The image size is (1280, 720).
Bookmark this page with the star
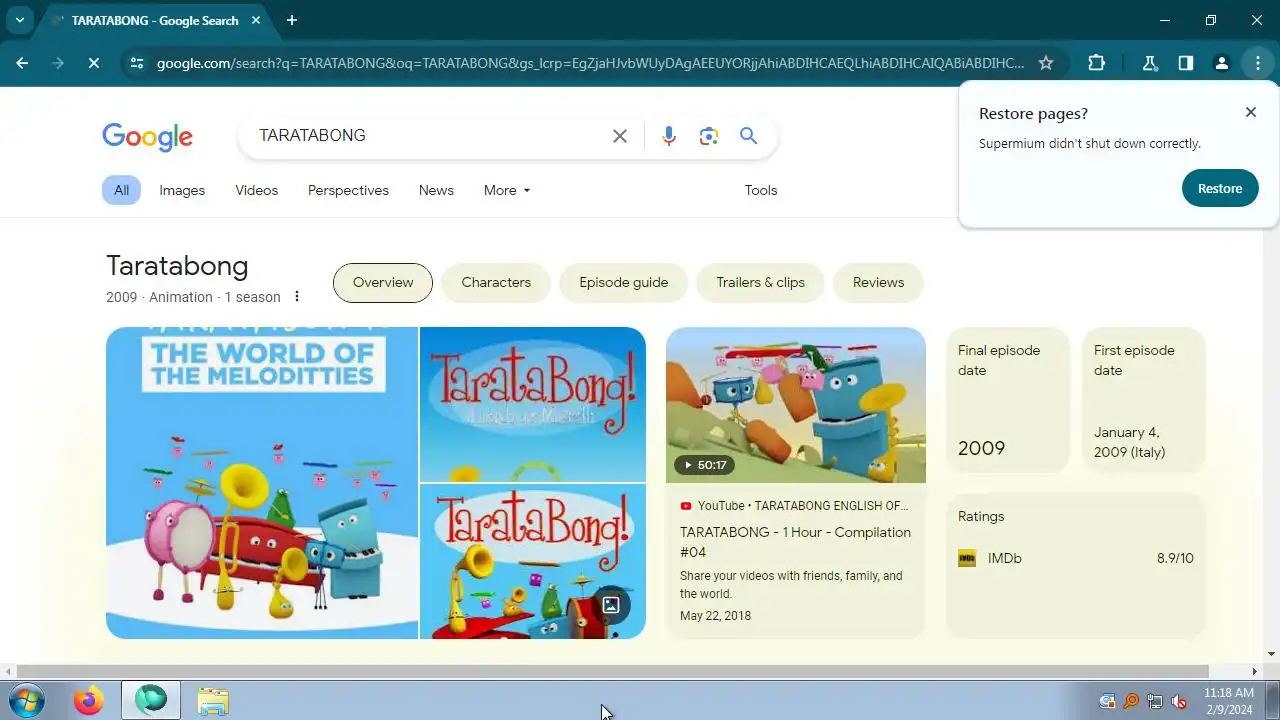(x=1046, y=63)
